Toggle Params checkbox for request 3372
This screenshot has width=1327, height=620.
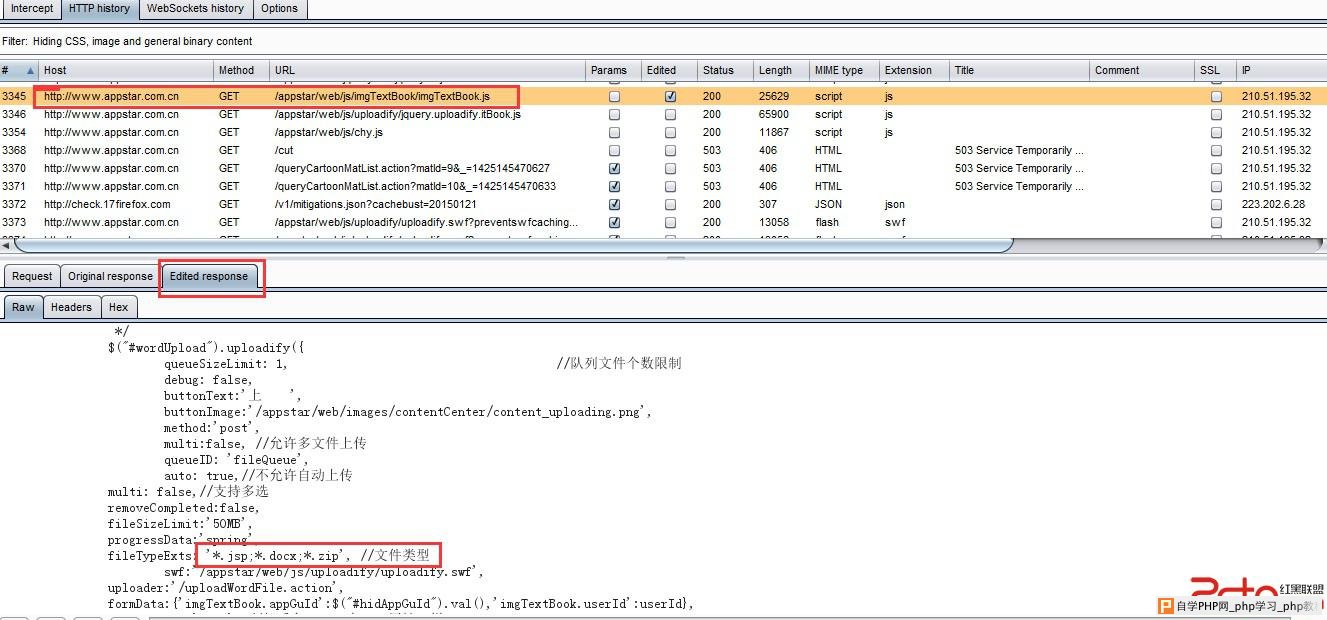pyautogui.click(x=614, y=205)
